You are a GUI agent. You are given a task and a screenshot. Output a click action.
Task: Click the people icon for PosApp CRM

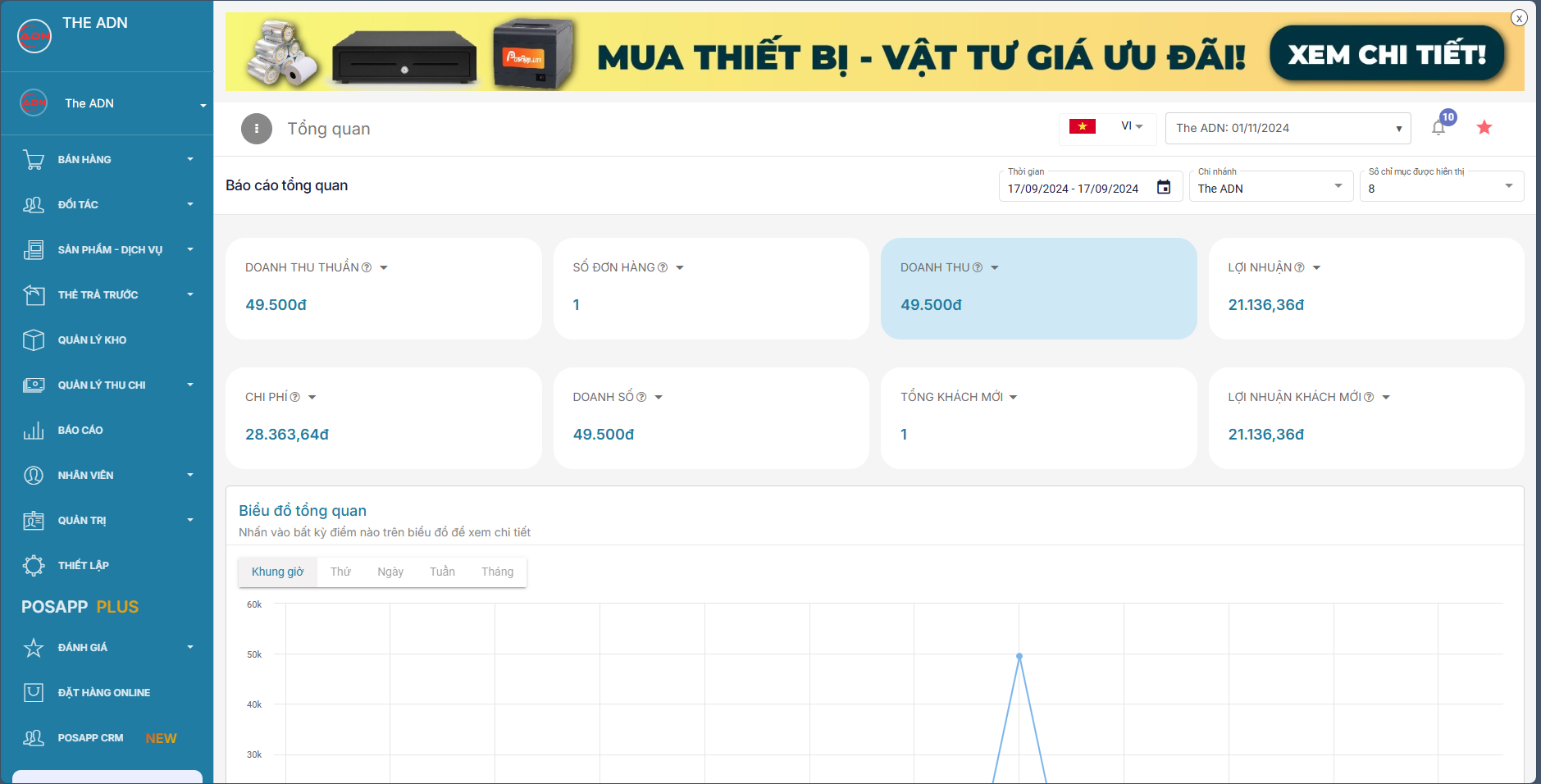click(34, 737)
